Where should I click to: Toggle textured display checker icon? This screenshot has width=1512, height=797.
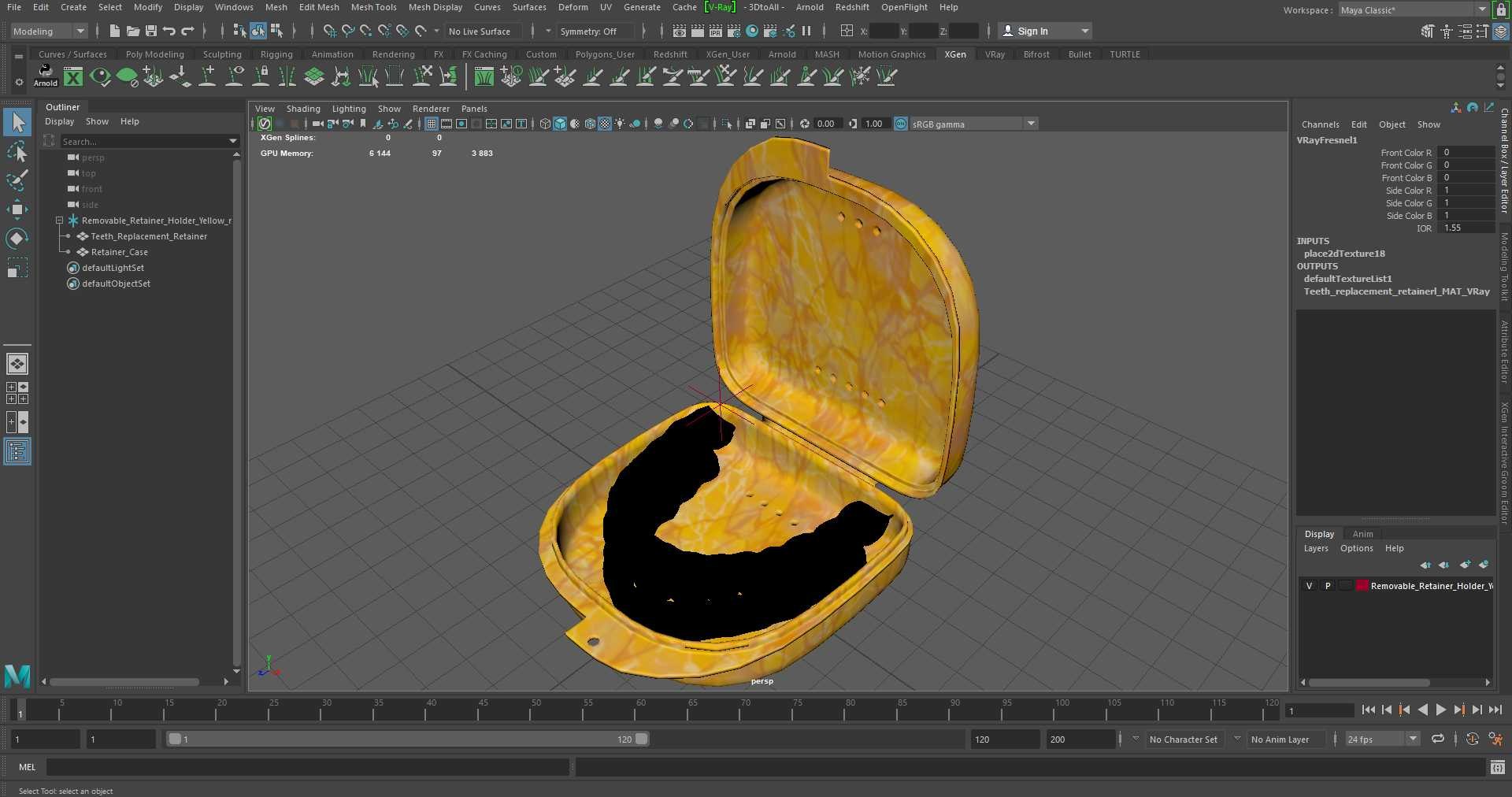[605, 124]
